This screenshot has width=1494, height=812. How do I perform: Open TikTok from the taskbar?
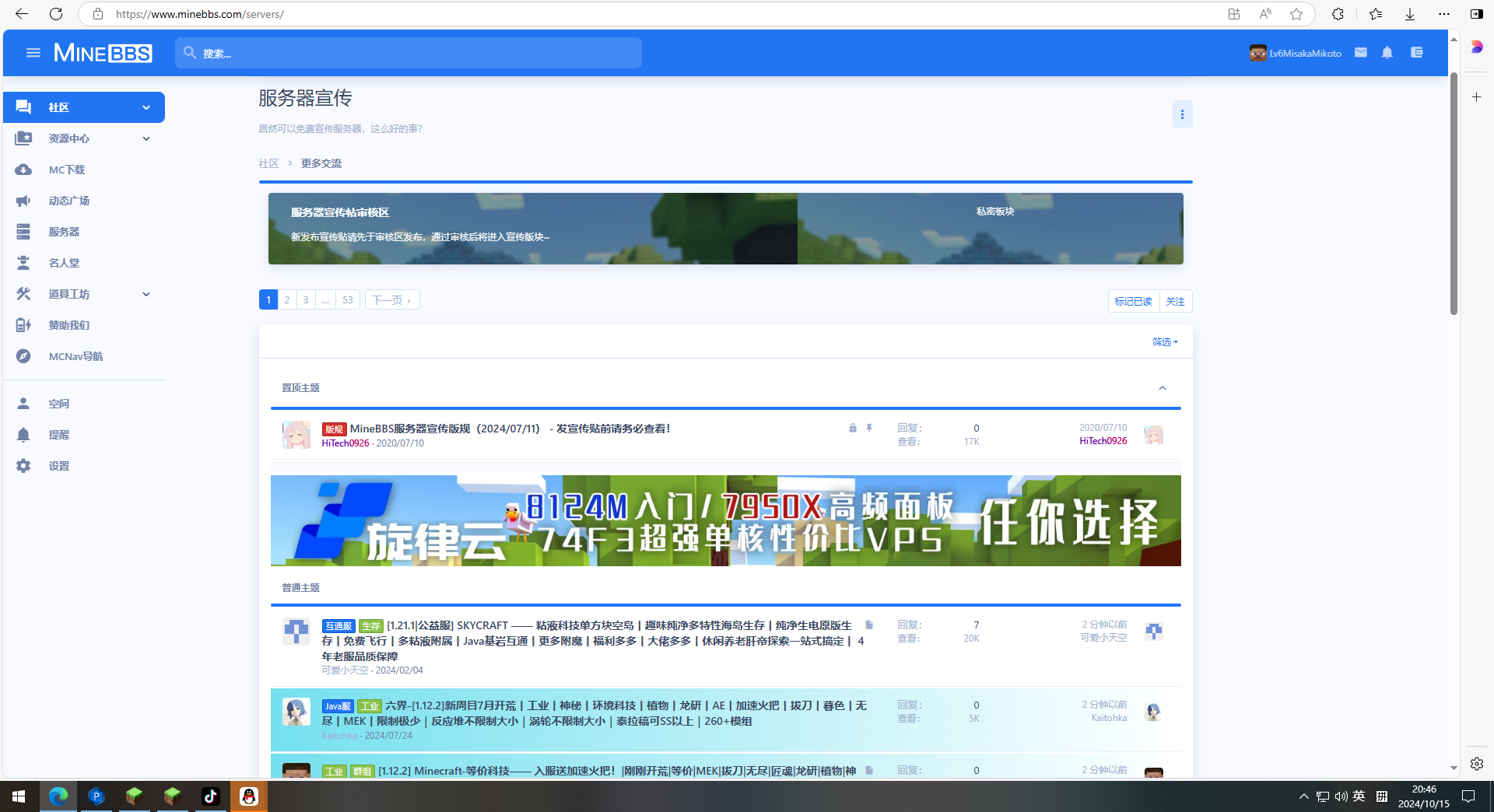210,796
